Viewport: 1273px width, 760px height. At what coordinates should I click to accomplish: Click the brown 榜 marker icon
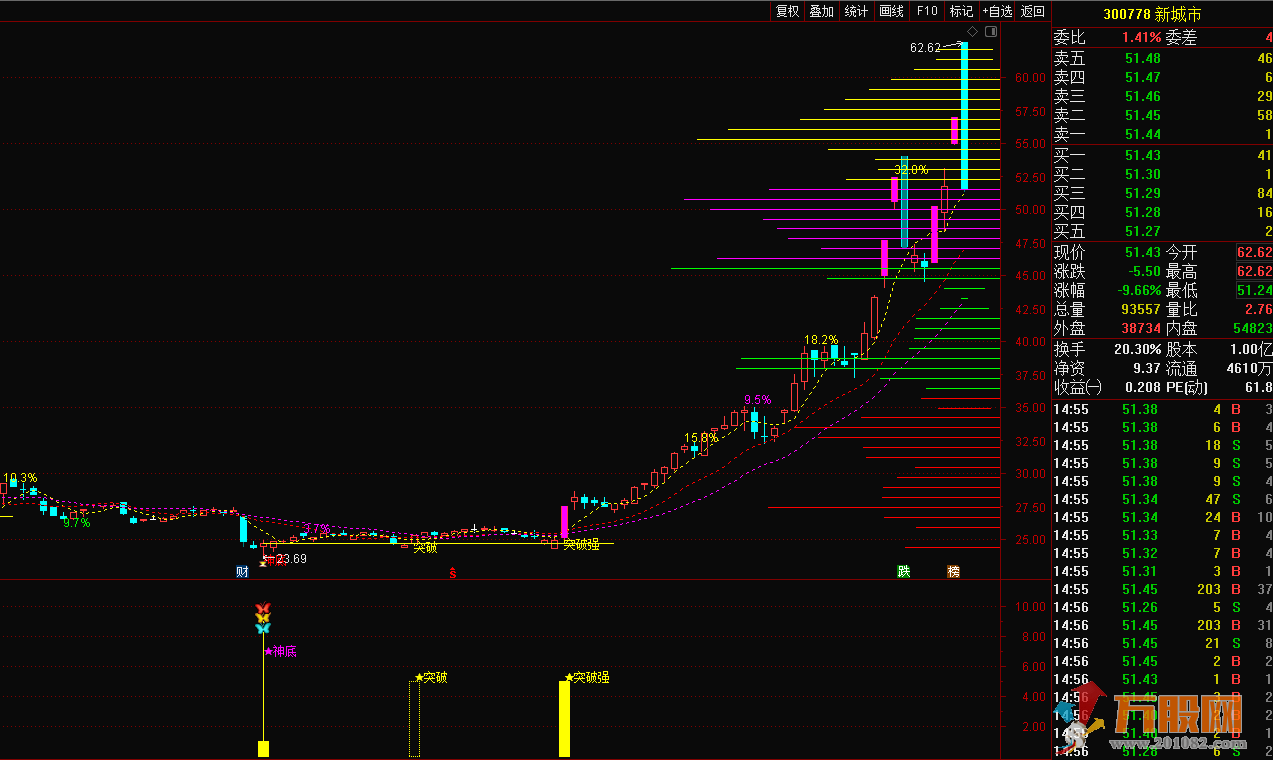(x=953, y=572)
